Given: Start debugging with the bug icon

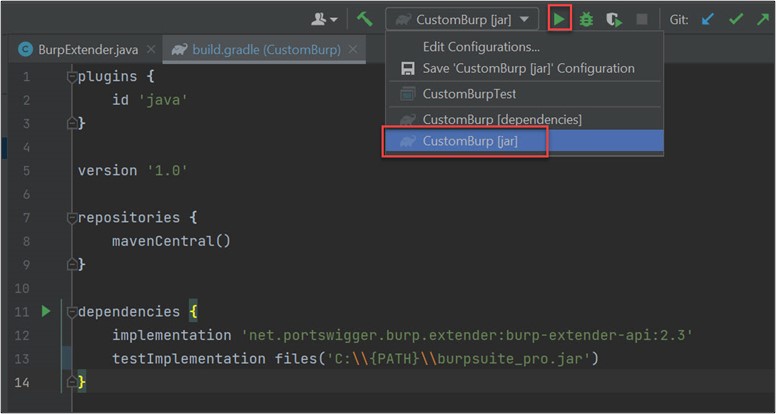Looking at the screenshot, I should (587, 19).
